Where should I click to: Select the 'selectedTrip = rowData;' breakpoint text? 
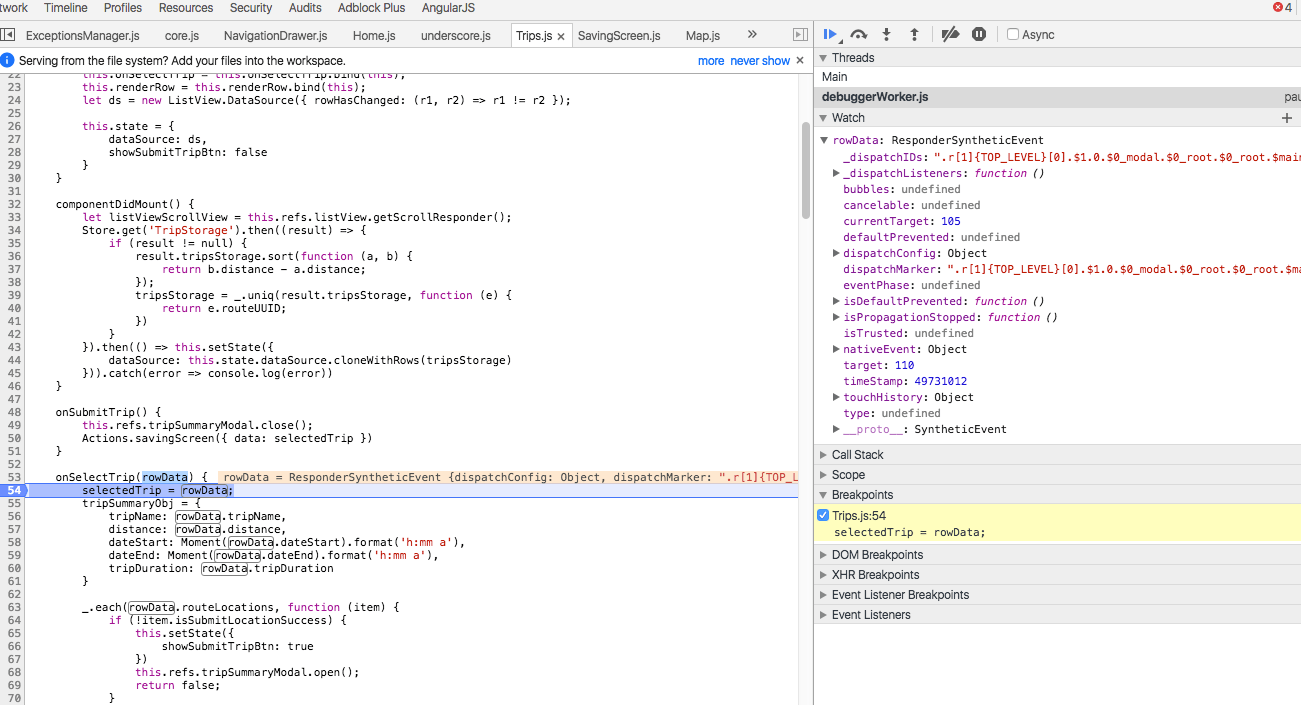[x=909, y=532]
